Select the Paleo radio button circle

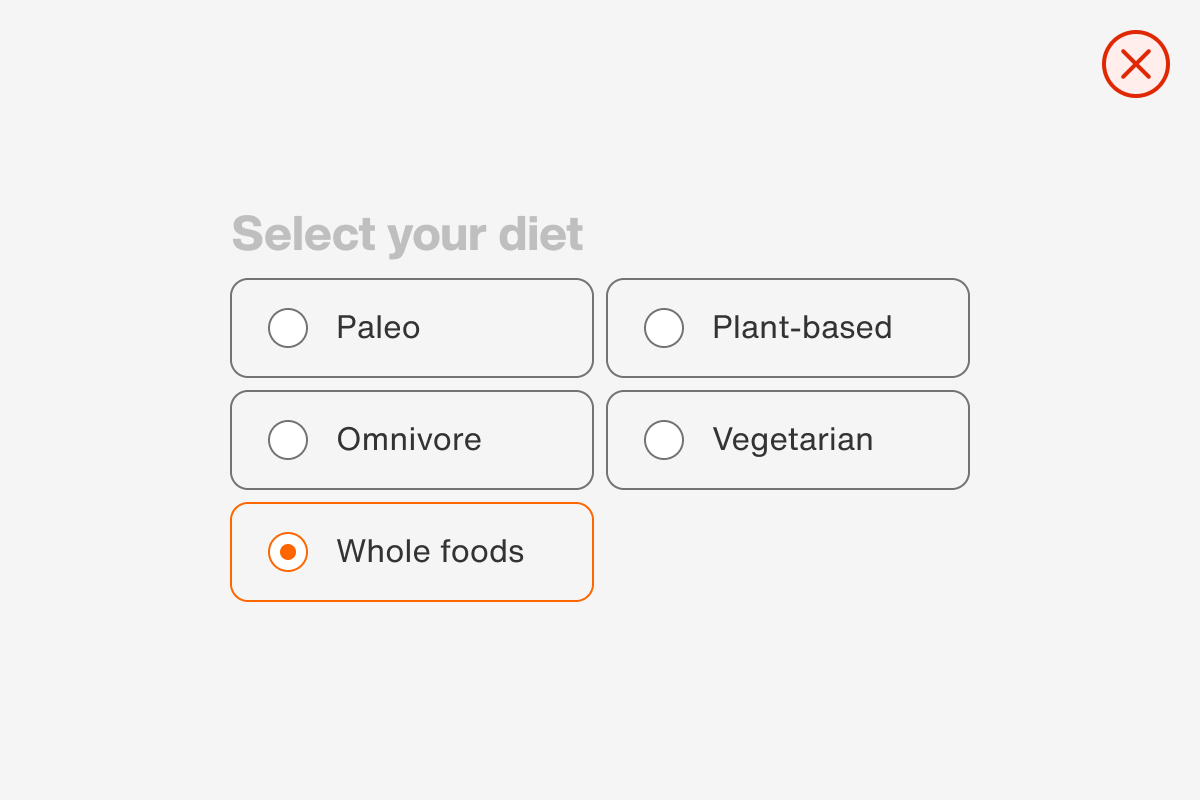pos(288,328)
